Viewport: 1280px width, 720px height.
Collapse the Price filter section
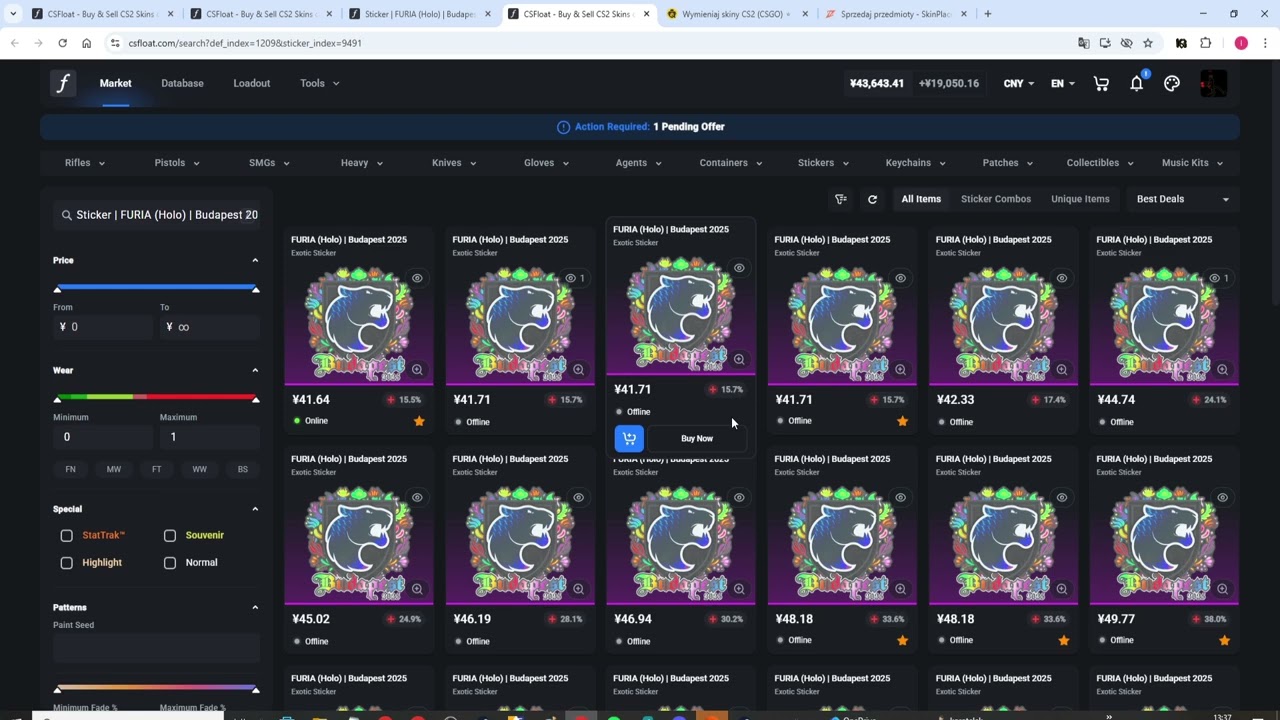pos(255,260)
